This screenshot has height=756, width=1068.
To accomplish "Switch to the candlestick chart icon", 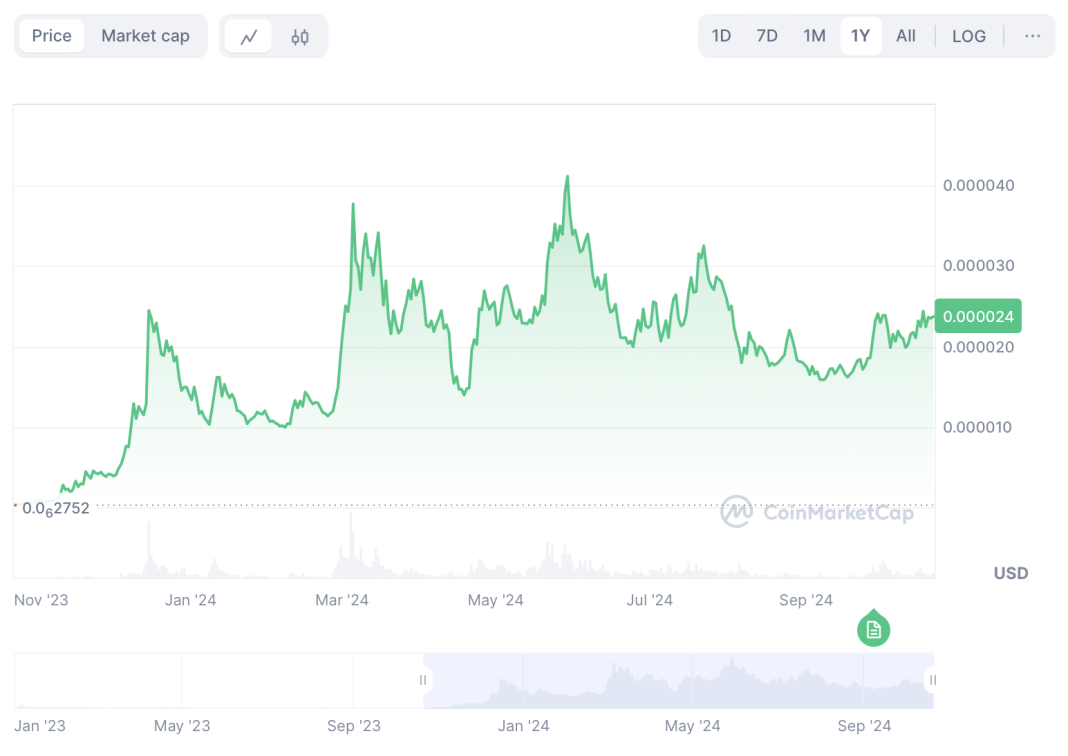I will click(x=300, y=37).
